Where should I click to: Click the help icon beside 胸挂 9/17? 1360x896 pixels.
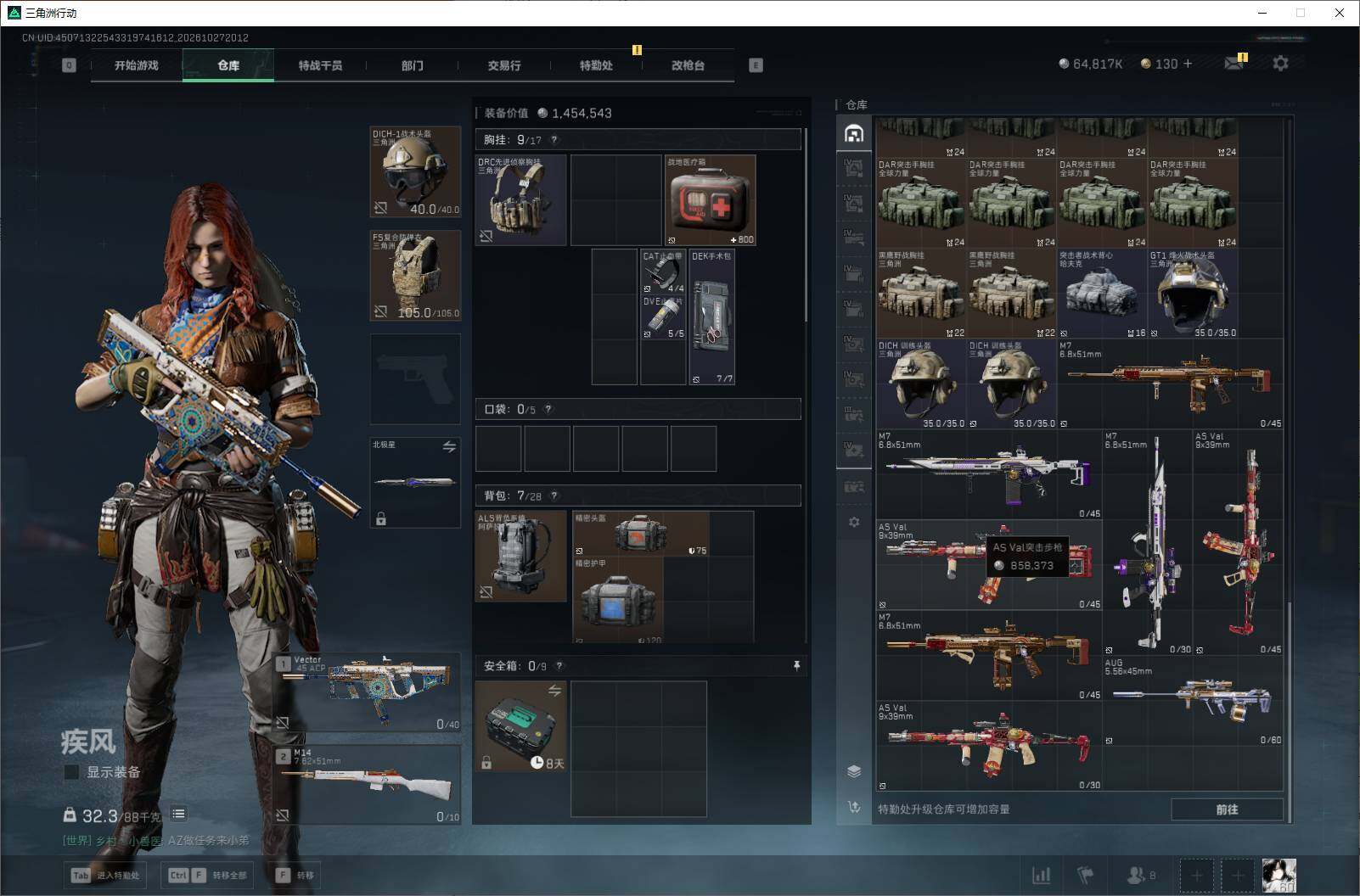pyautogui.click(x=554, y=140)
